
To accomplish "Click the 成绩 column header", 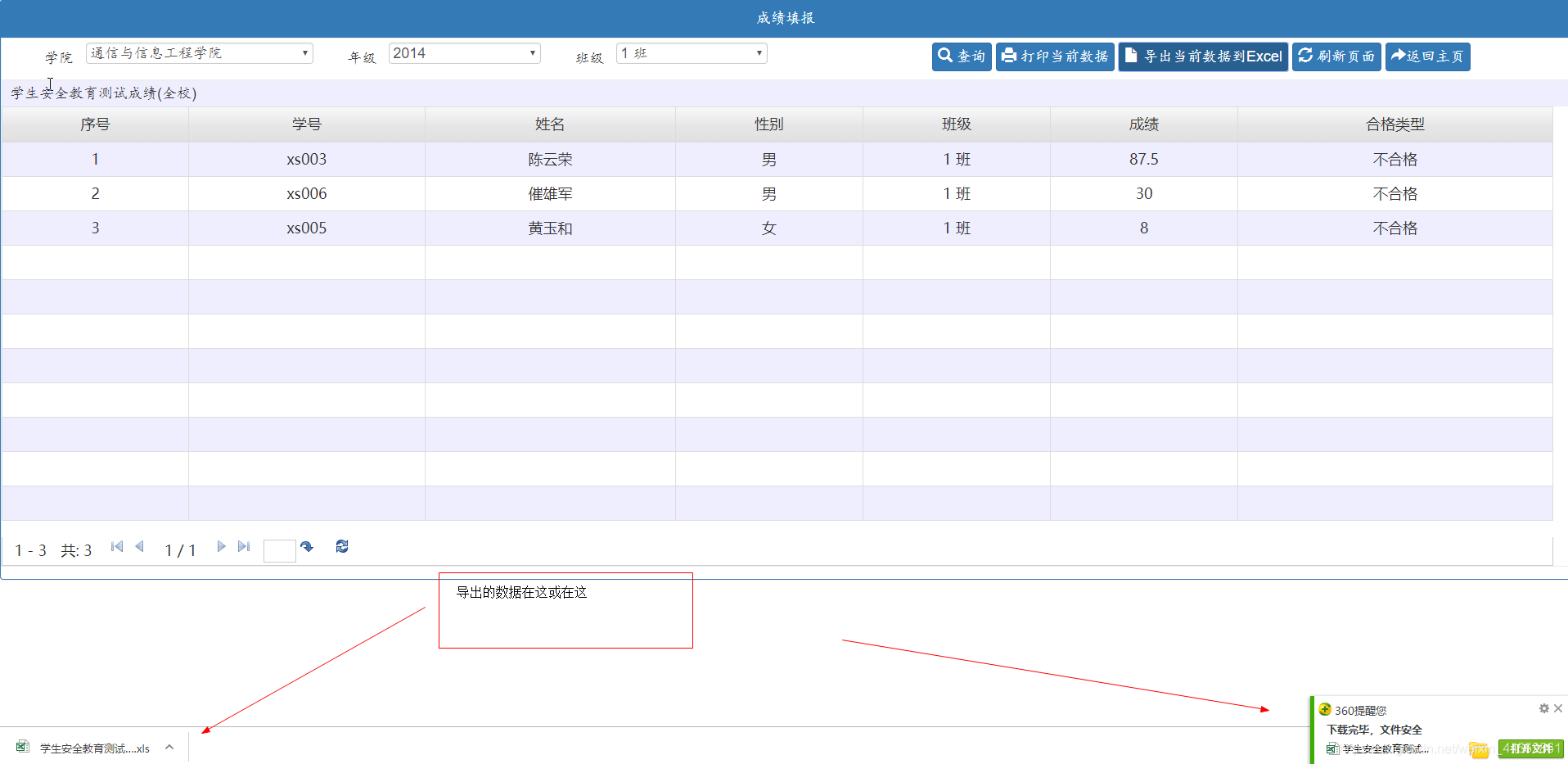I will tap(1144, 124).
